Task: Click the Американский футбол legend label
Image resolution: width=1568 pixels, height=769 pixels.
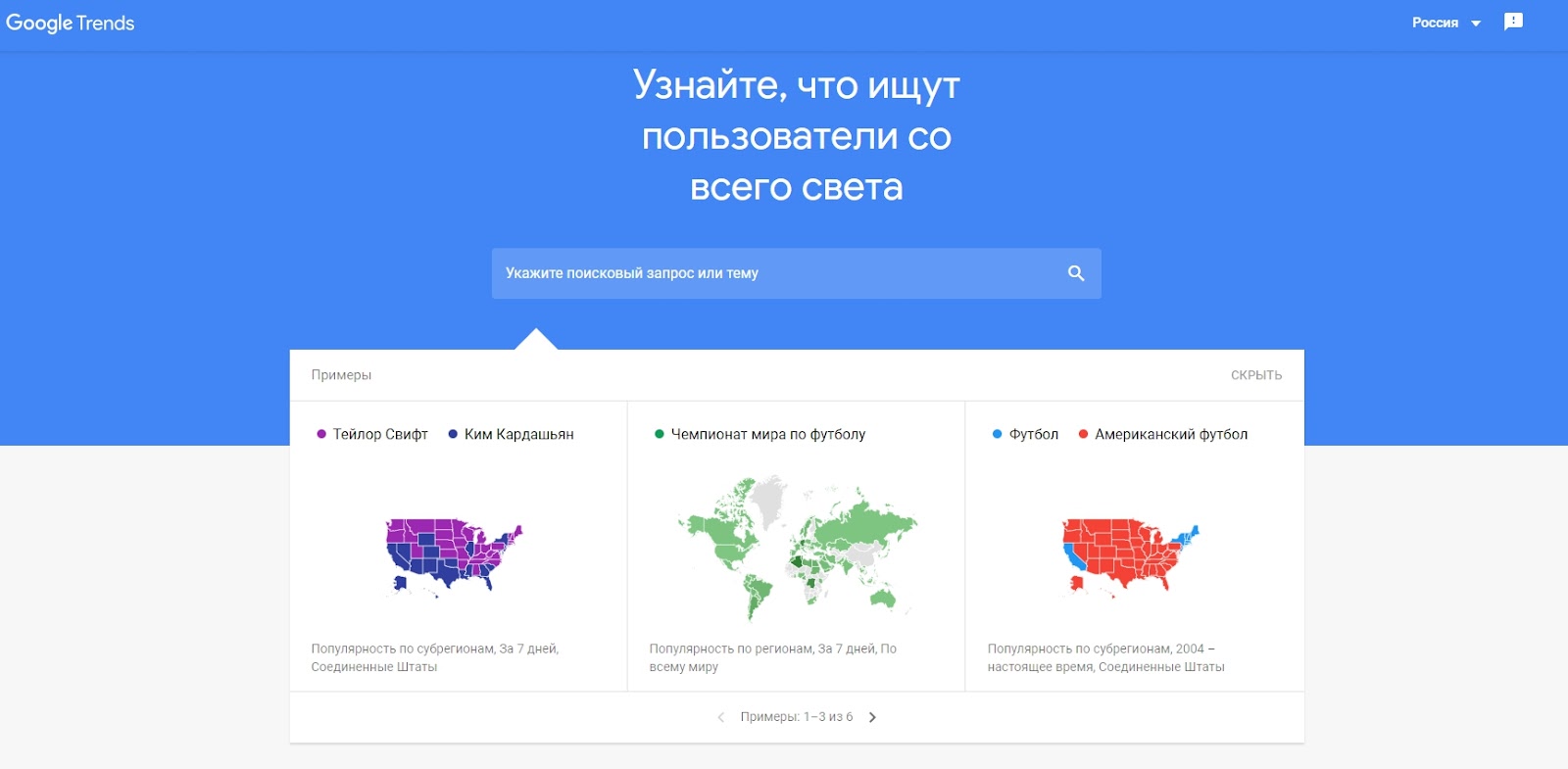Action: 1171,434
